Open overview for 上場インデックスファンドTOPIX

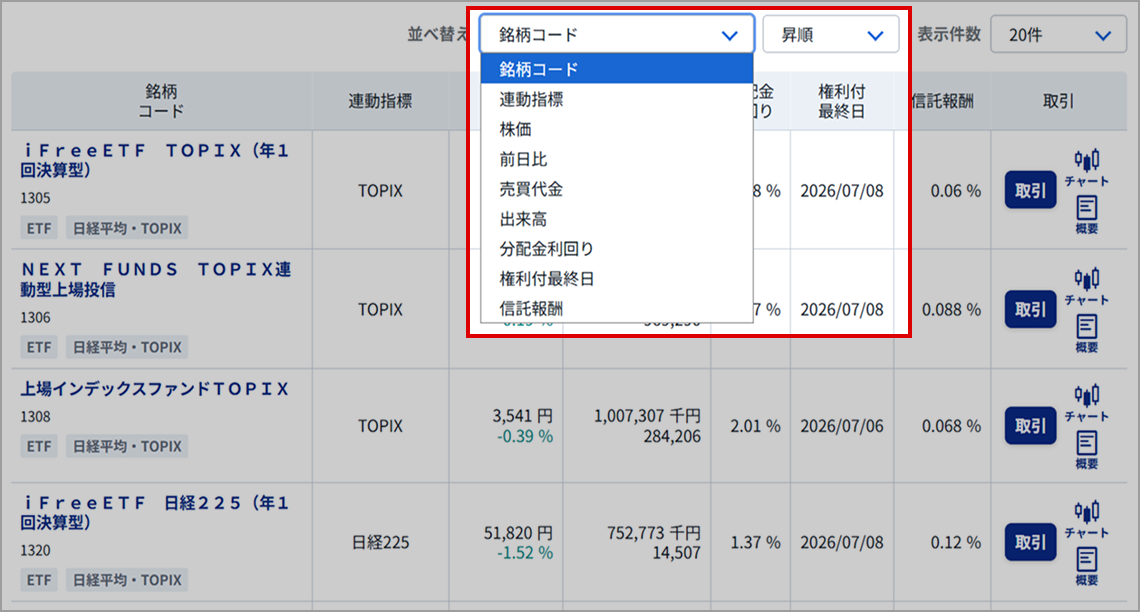coord(1086,449)
